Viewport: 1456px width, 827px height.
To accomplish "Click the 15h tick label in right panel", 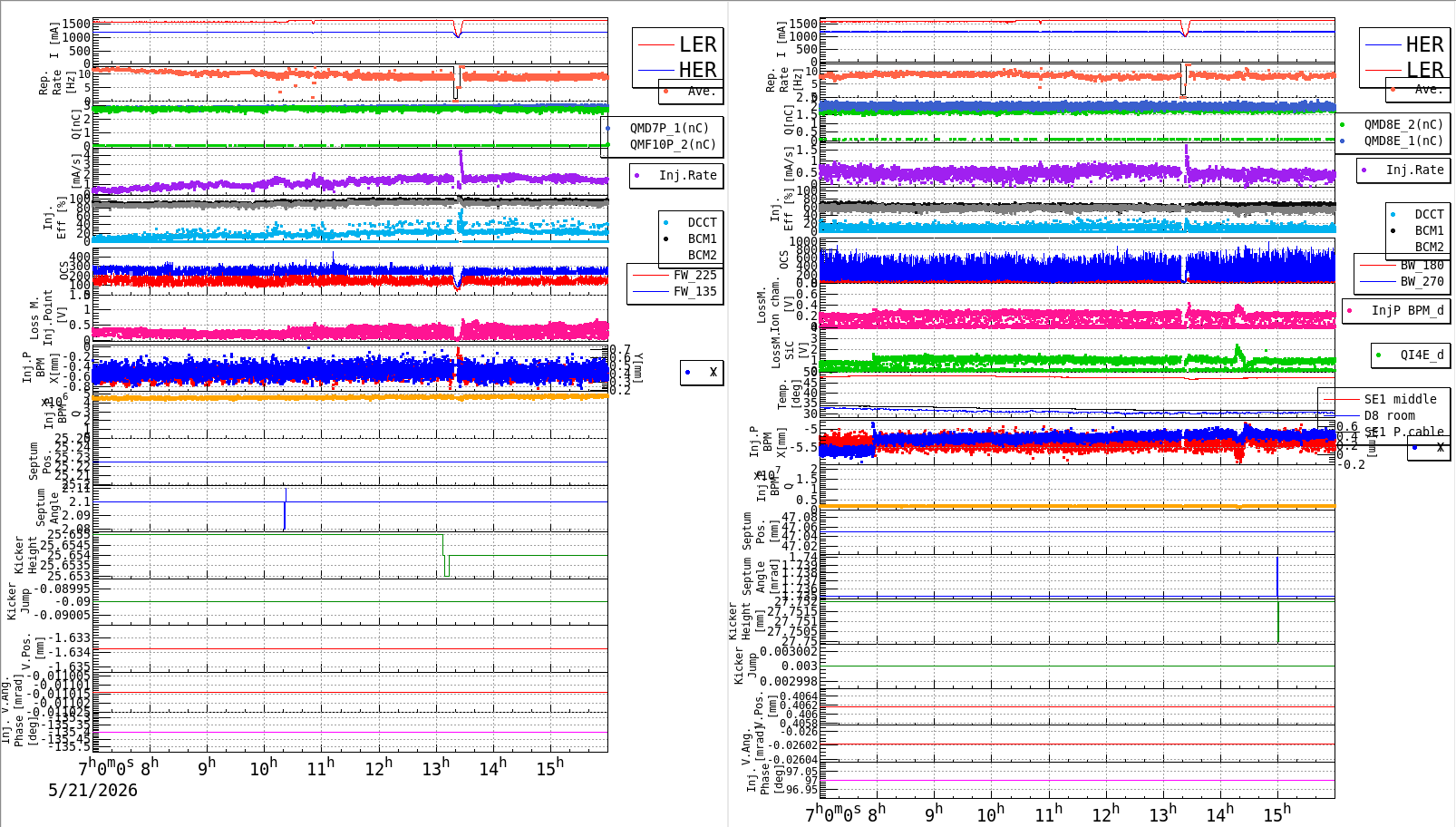I will [x=1277, y=814].
